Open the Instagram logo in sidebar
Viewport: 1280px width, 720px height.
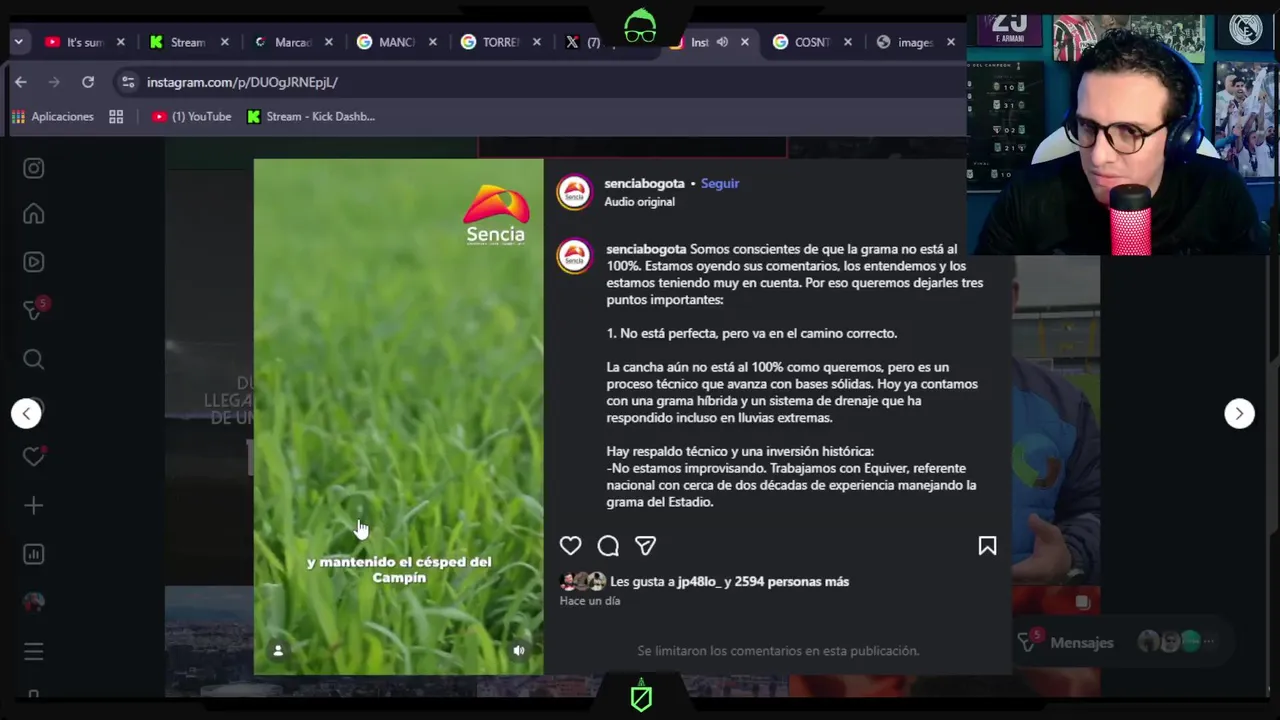tap(33, 168)
